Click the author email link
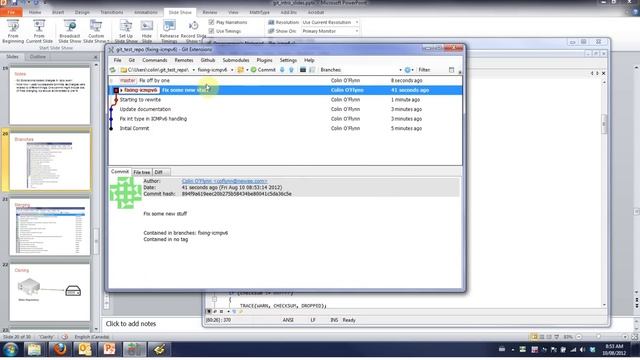640x360 pixels. (x=224, y=181)
